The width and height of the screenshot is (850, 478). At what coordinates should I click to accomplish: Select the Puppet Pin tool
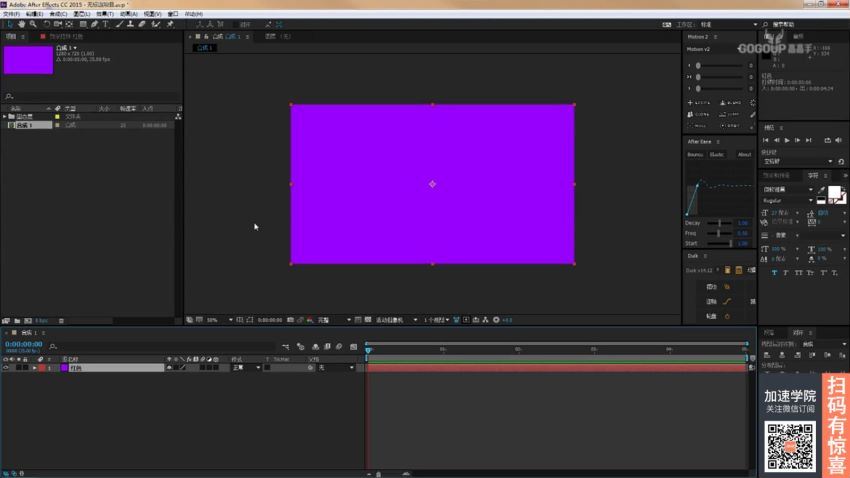click(170, 24)
